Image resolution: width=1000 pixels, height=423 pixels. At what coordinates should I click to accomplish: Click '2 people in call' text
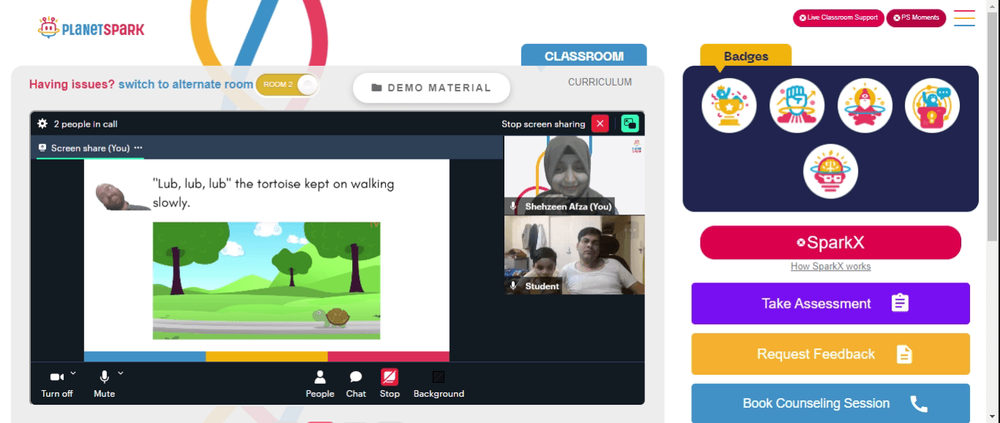point(85,124)
